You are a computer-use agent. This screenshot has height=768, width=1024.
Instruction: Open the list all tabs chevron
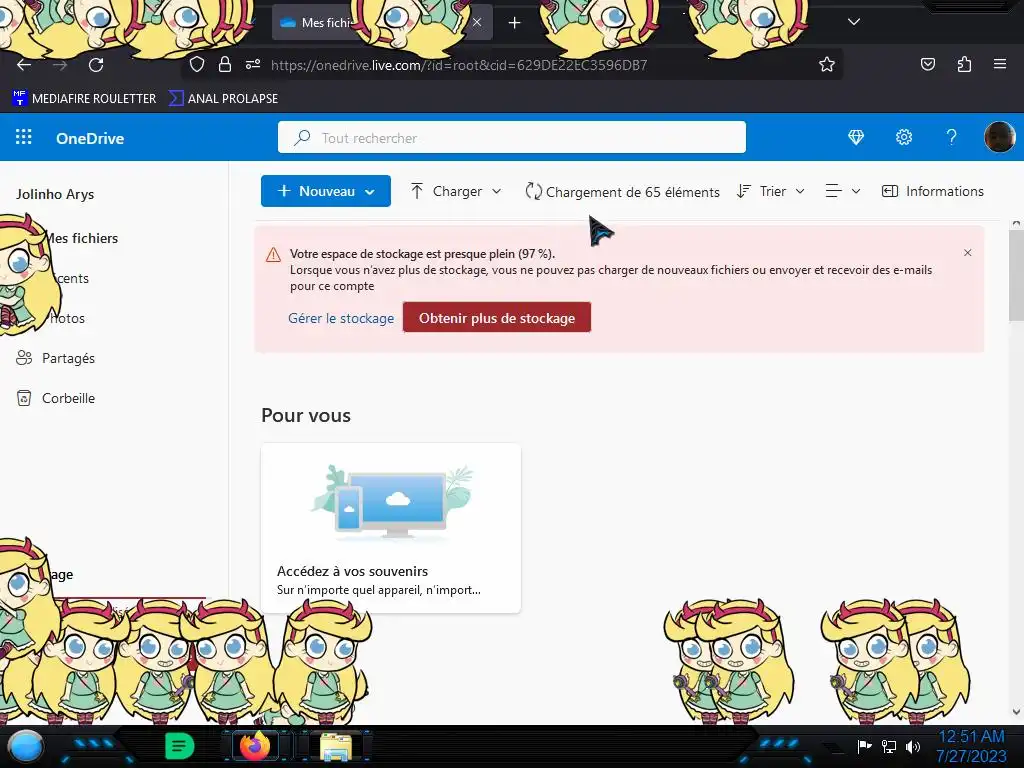tap(854, 22)
